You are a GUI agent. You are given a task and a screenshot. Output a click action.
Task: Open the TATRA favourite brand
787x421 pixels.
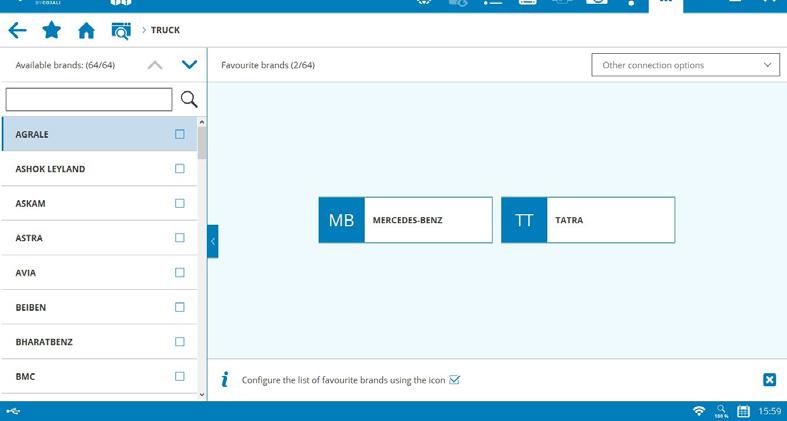pos(588,220)
